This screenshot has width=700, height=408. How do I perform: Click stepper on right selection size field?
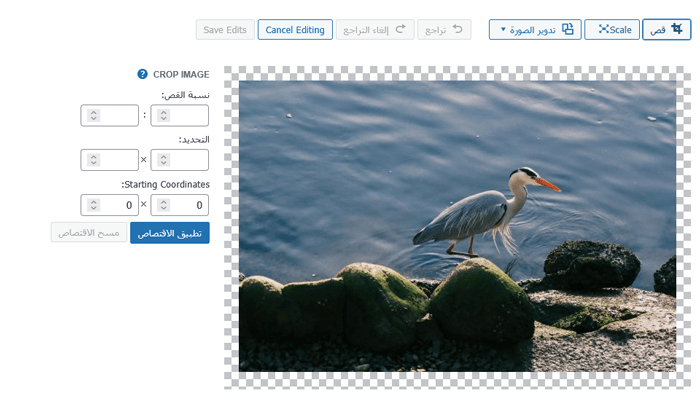click(163, 160)
